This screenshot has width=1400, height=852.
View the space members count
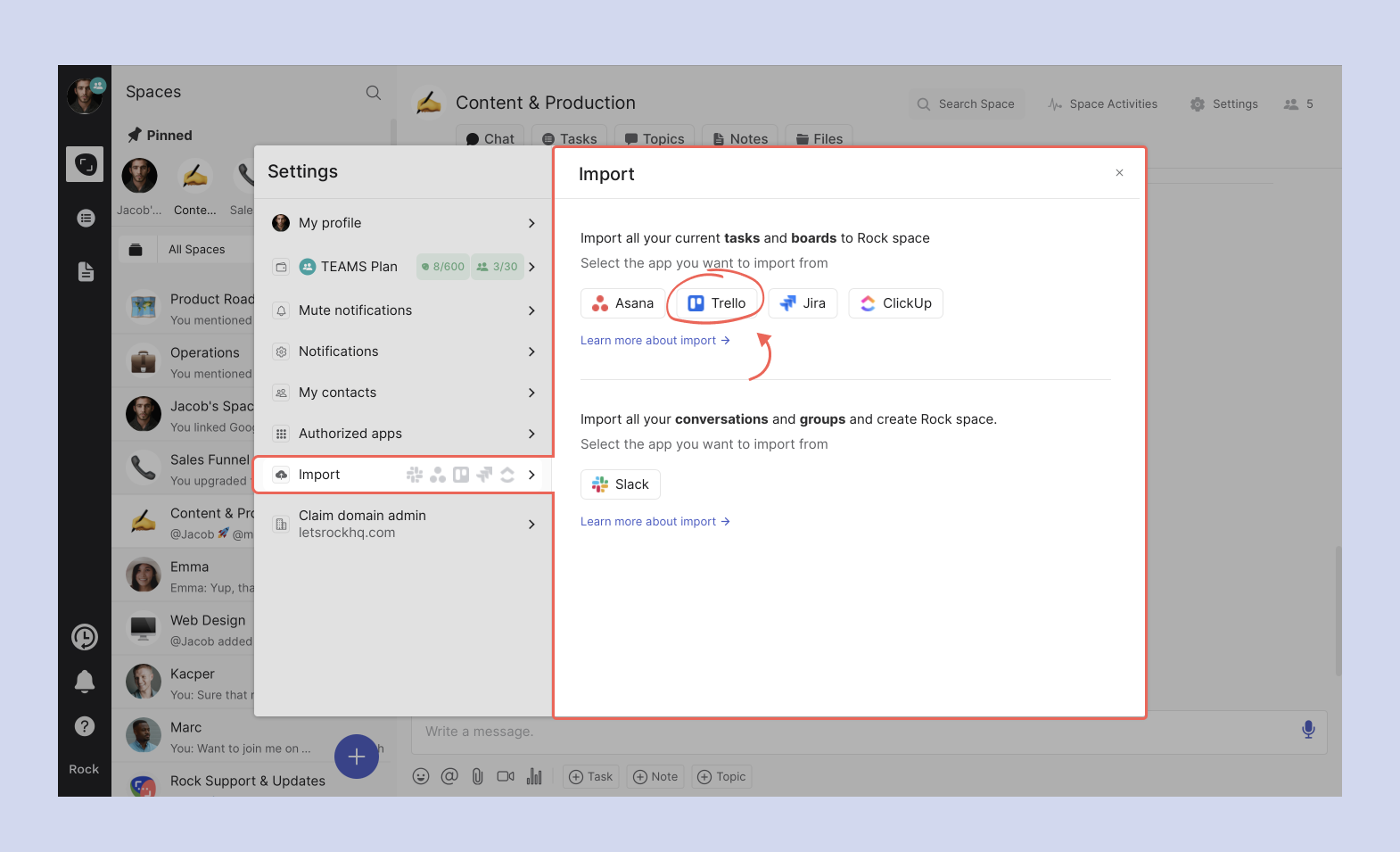pyautogui.click(x=1298, y=104)
